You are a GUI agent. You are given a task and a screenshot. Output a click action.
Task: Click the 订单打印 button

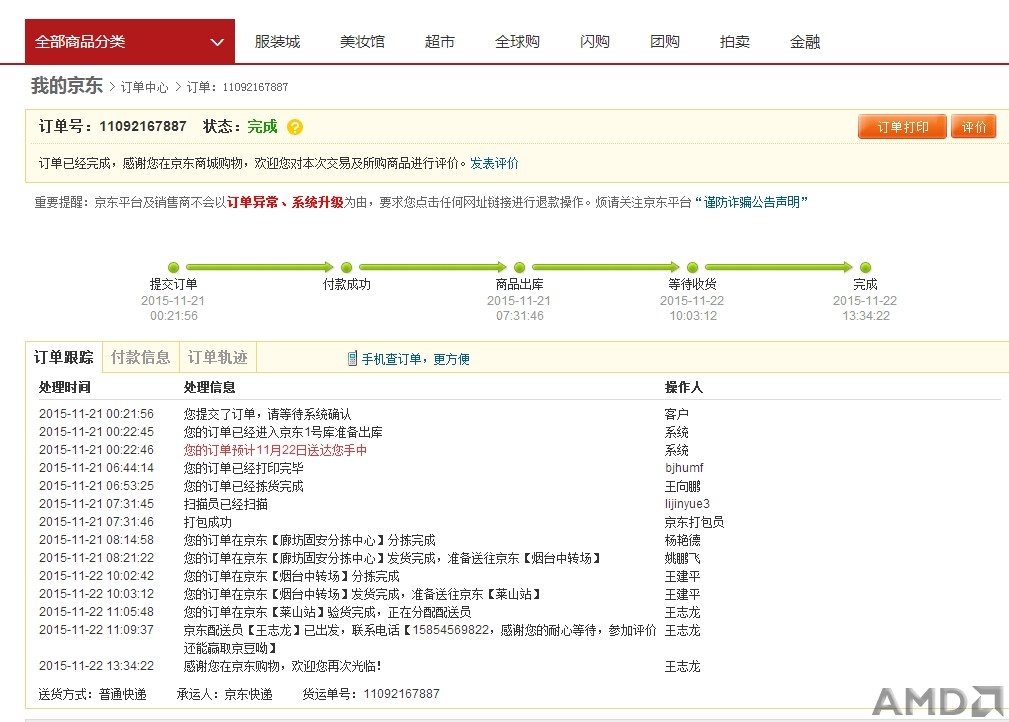pyautogui.click(x=902, y=127)
